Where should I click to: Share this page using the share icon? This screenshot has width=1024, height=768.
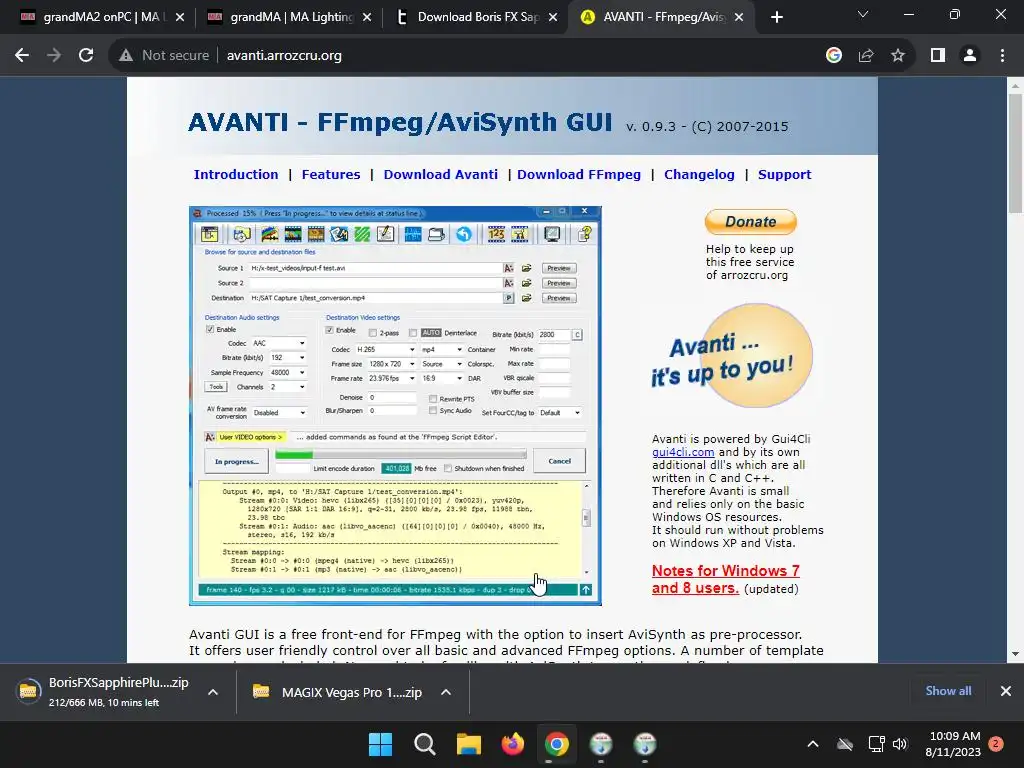click(x=866, y=56)
